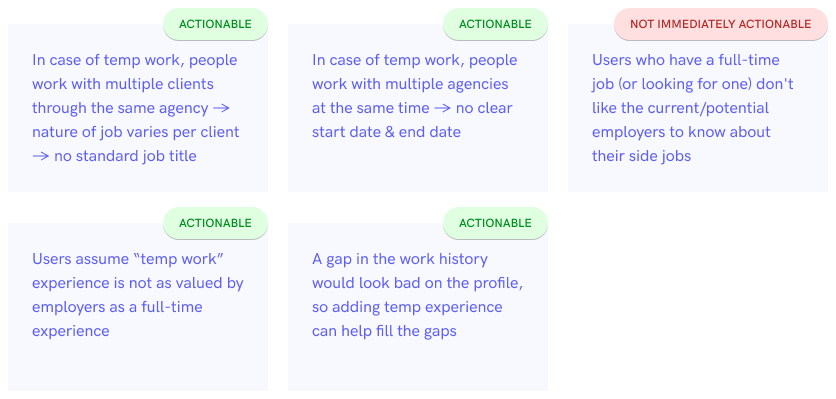Open the card about filling work history gaps
Screen dimensions: 836x399
coord(417,307)
